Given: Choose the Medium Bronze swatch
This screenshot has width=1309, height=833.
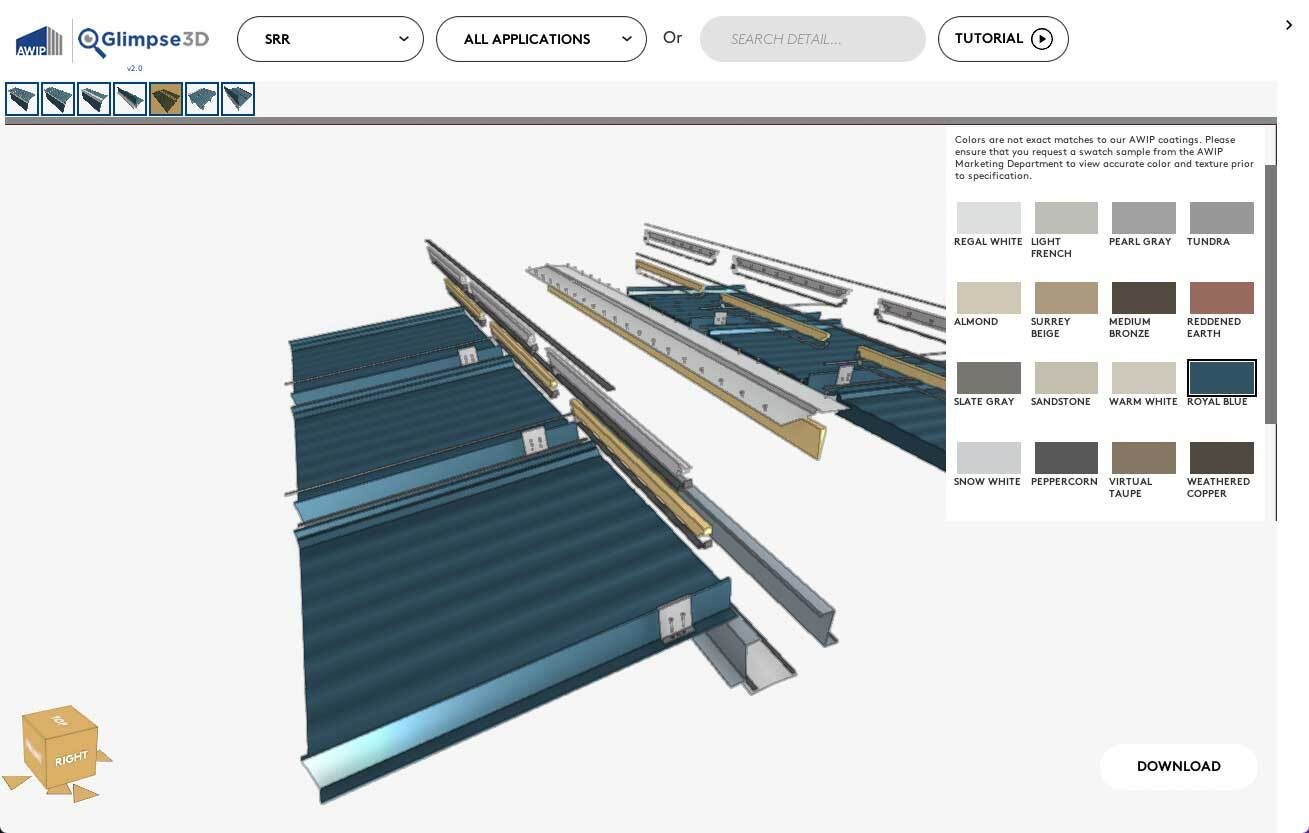Looking at the screenshot, I should [1143, 298].
